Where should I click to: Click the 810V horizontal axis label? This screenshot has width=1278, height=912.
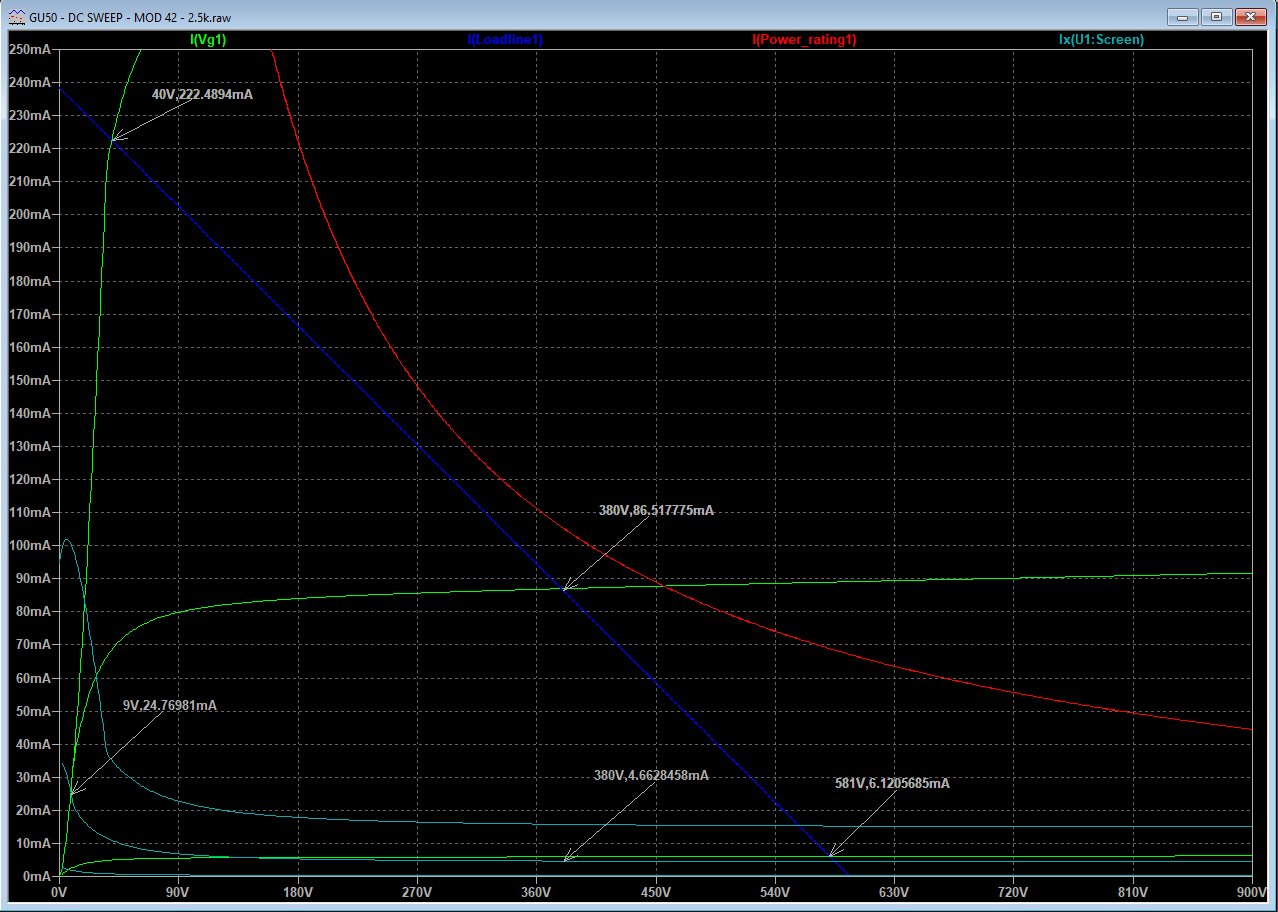pyautogui.click(x=1132, y=892)
